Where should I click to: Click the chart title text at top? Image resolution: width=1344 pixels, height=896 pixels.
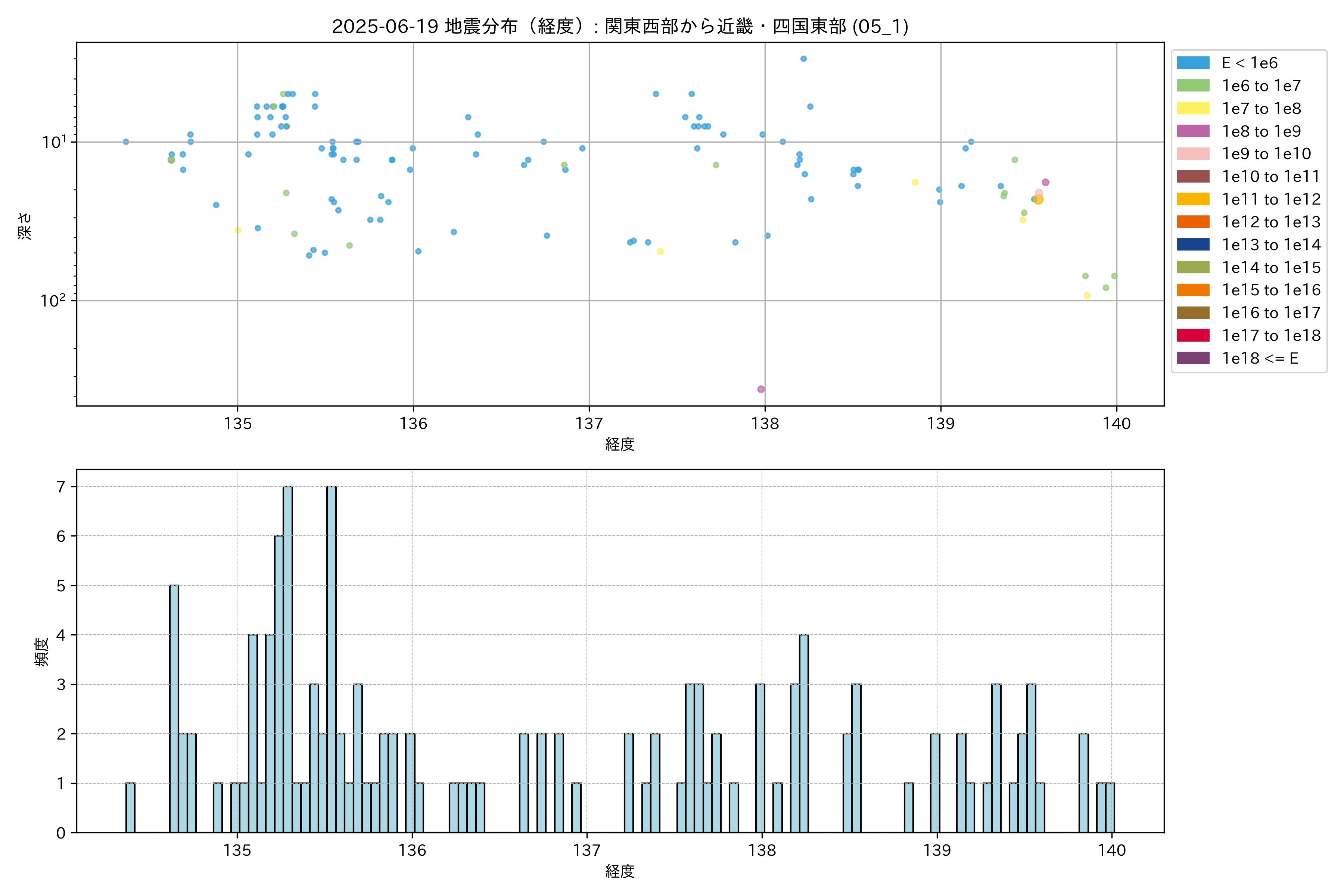tap(620, 26)
